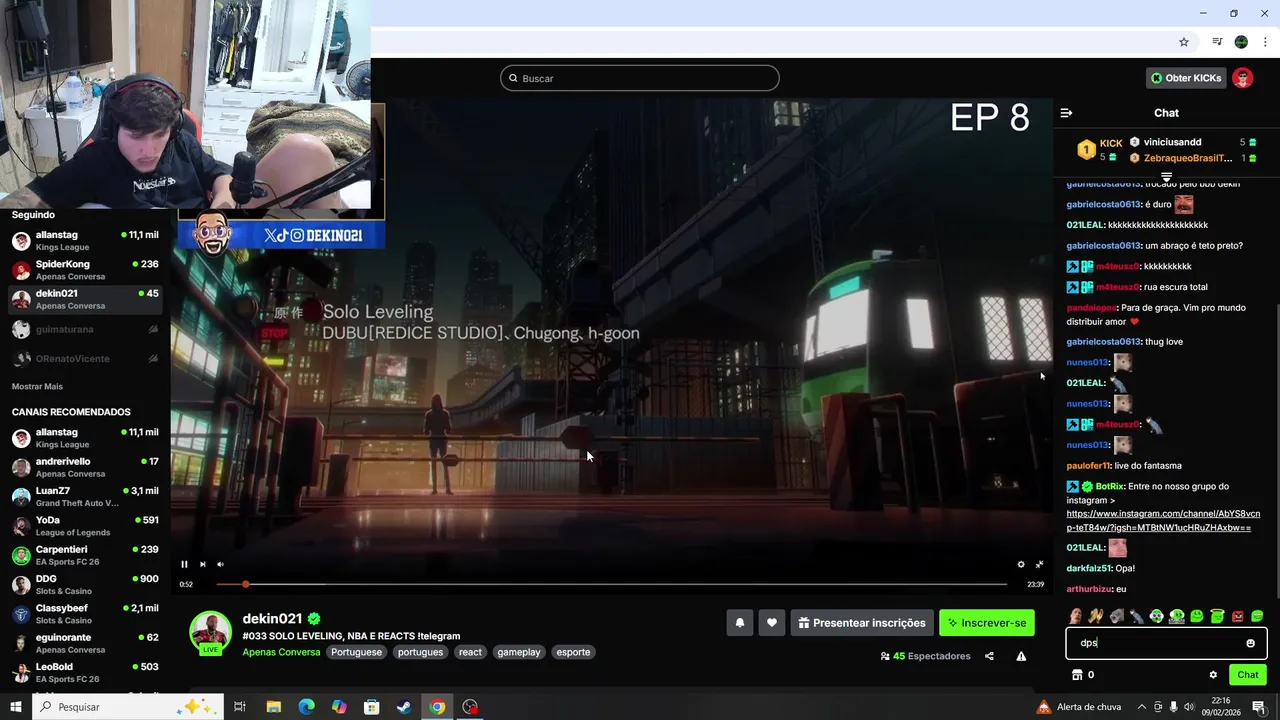Open Carpentieri recommended channel
The height and width of the screenshot is (720, 1280).
click(85, 555)
